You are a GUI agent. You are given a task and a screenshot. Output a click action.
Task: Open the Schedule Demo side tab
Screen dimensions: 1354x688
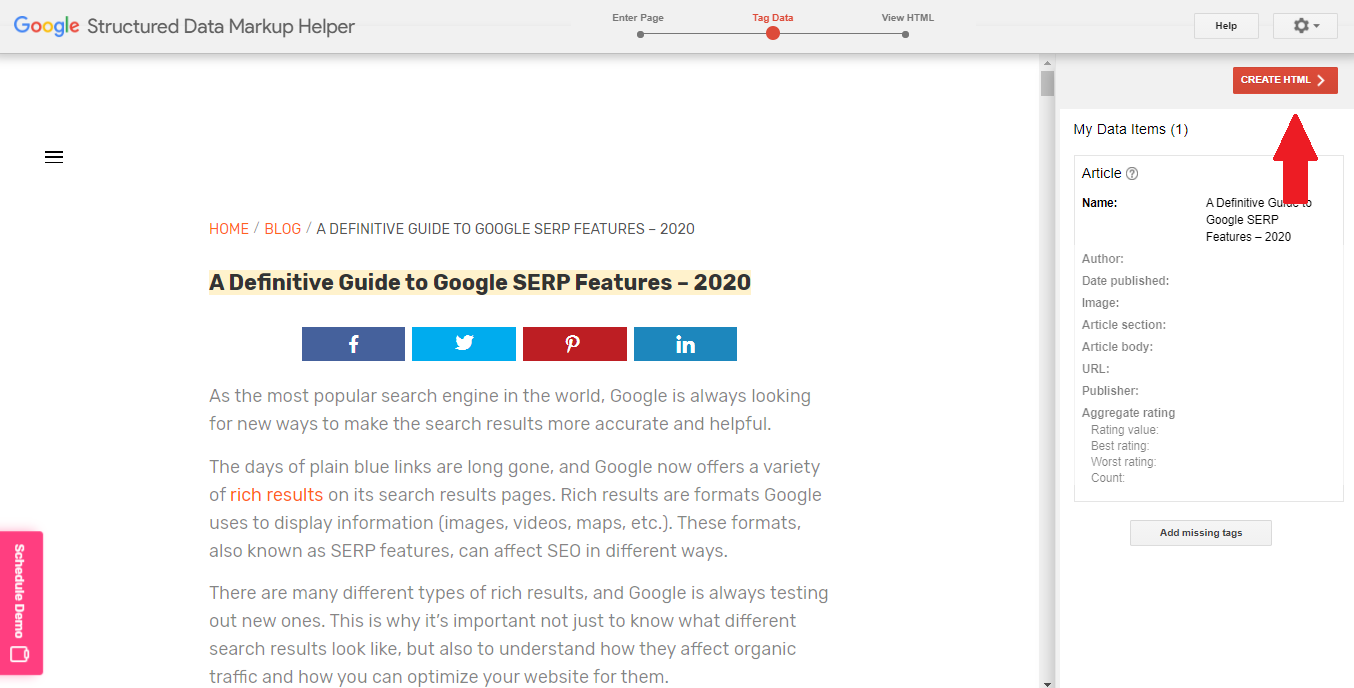[20, 603]
